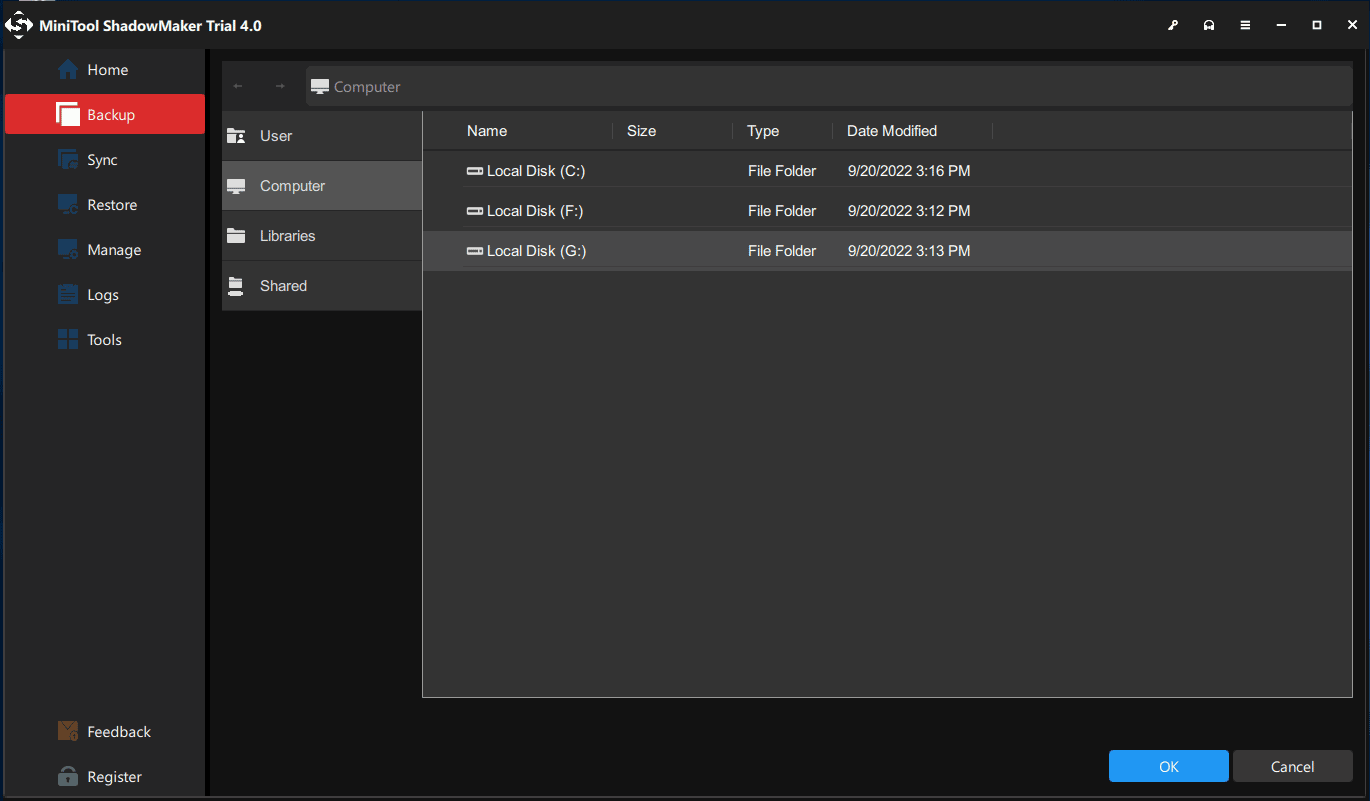Open the Sync section

pyautogui.click(x=105, y=160)
